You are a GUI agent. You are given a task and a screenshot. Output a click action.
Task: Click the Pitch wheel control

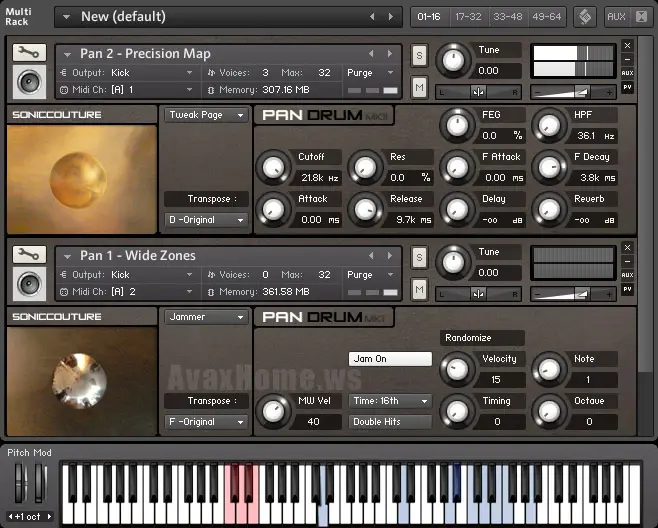click(x=20, y=483)
